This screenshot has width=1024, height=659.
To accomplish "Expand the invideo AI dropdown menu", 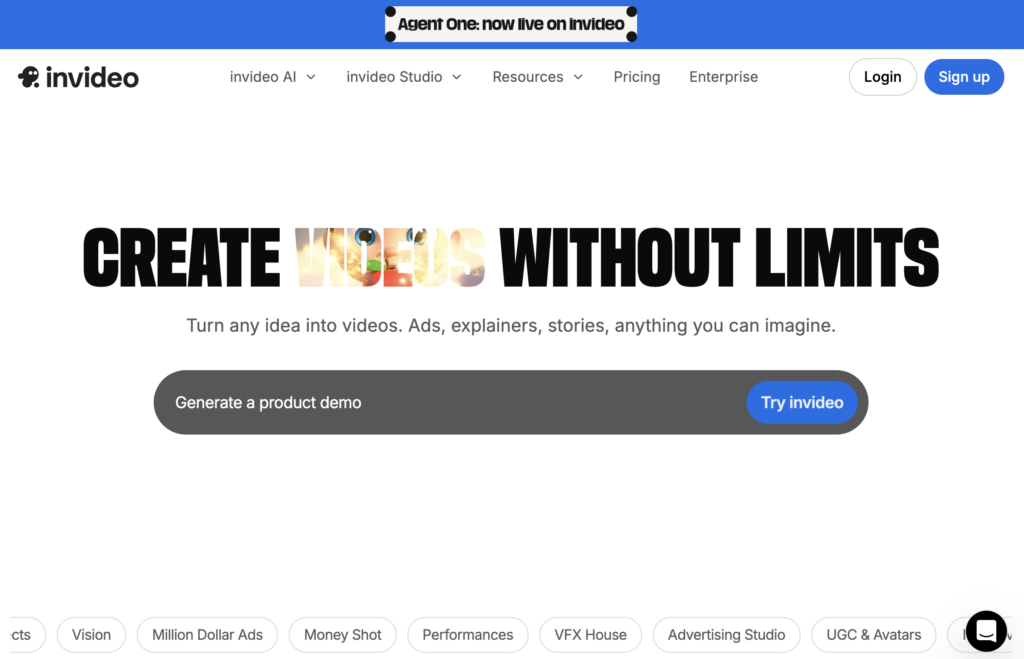I will (x=272, y=77).
